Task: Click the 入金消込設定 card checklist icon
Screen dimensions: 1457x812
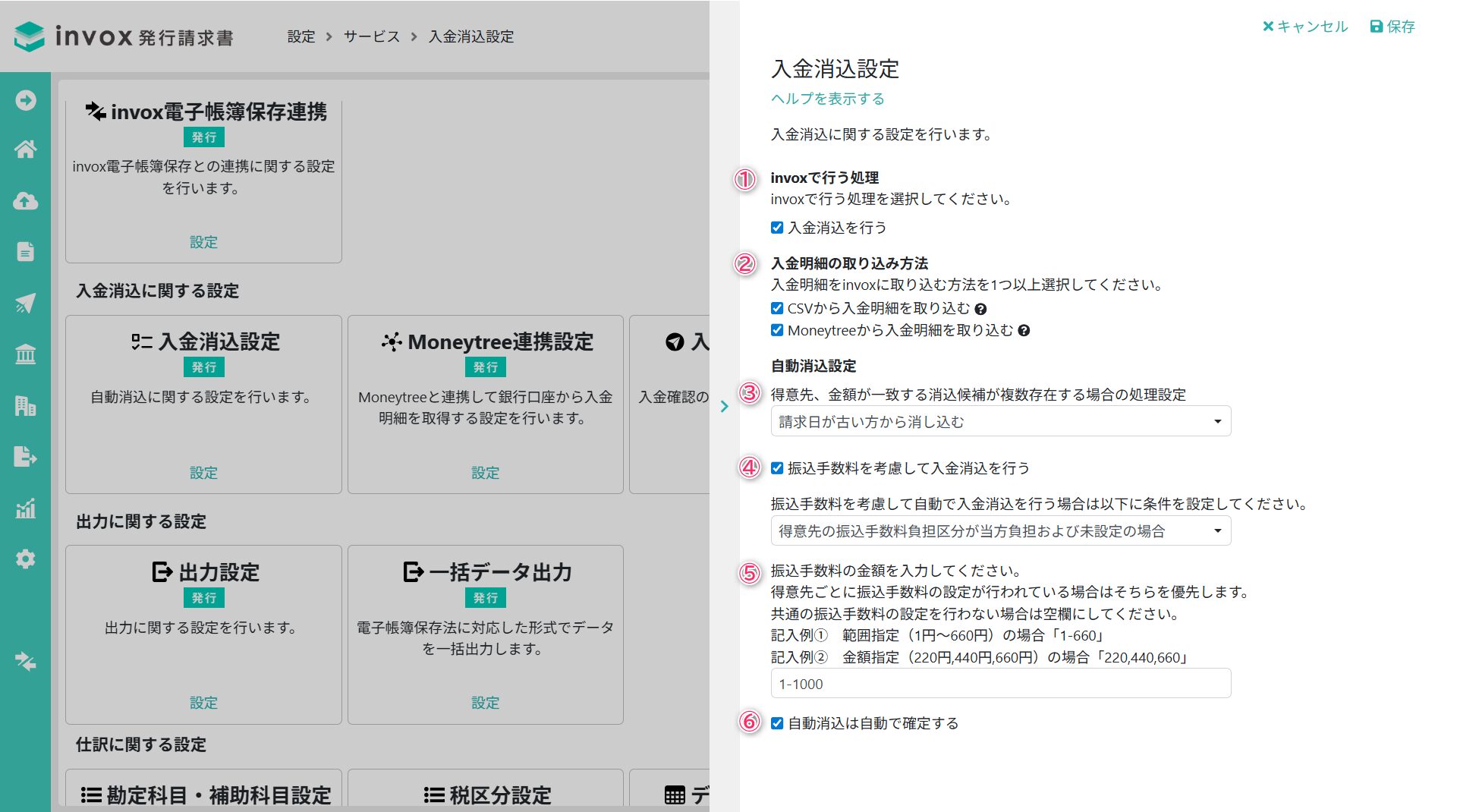Action: (142, 341)
